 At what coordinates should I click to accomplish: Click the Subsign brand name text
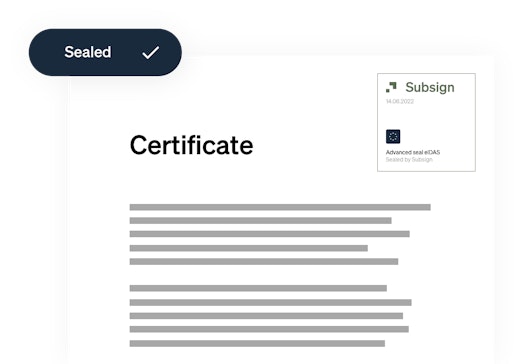click(430, 87)
